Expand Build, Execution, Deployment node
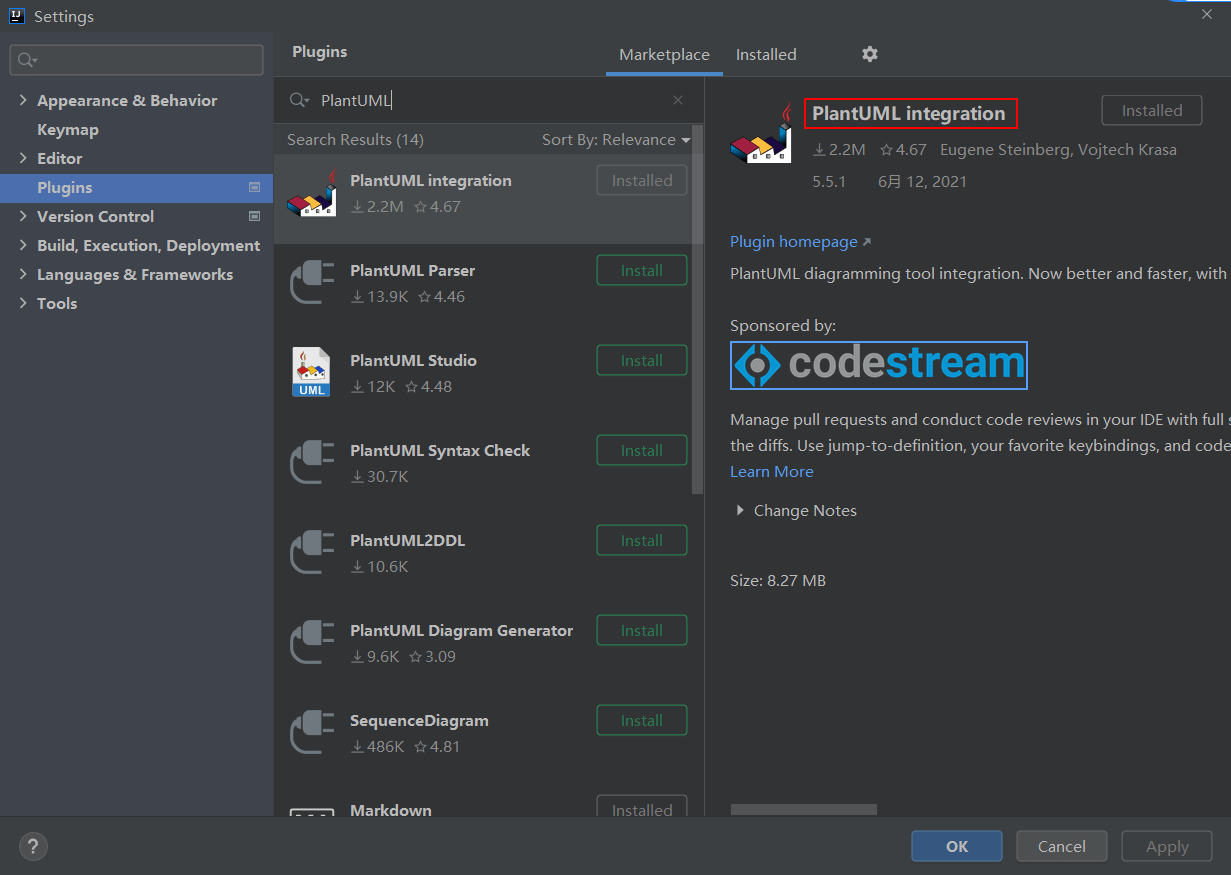 pyautogui.click(x=23, y=245)
